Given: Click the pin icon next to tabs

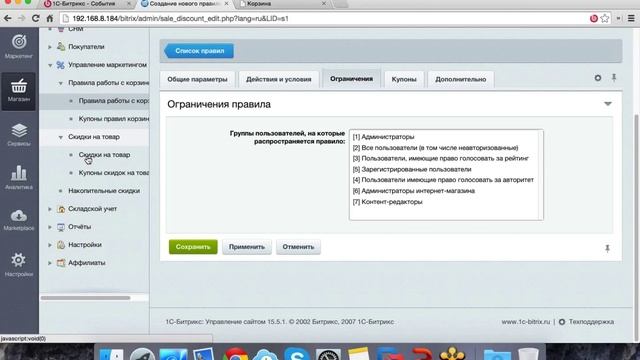Looking at the screenshot, I should 614,78.
